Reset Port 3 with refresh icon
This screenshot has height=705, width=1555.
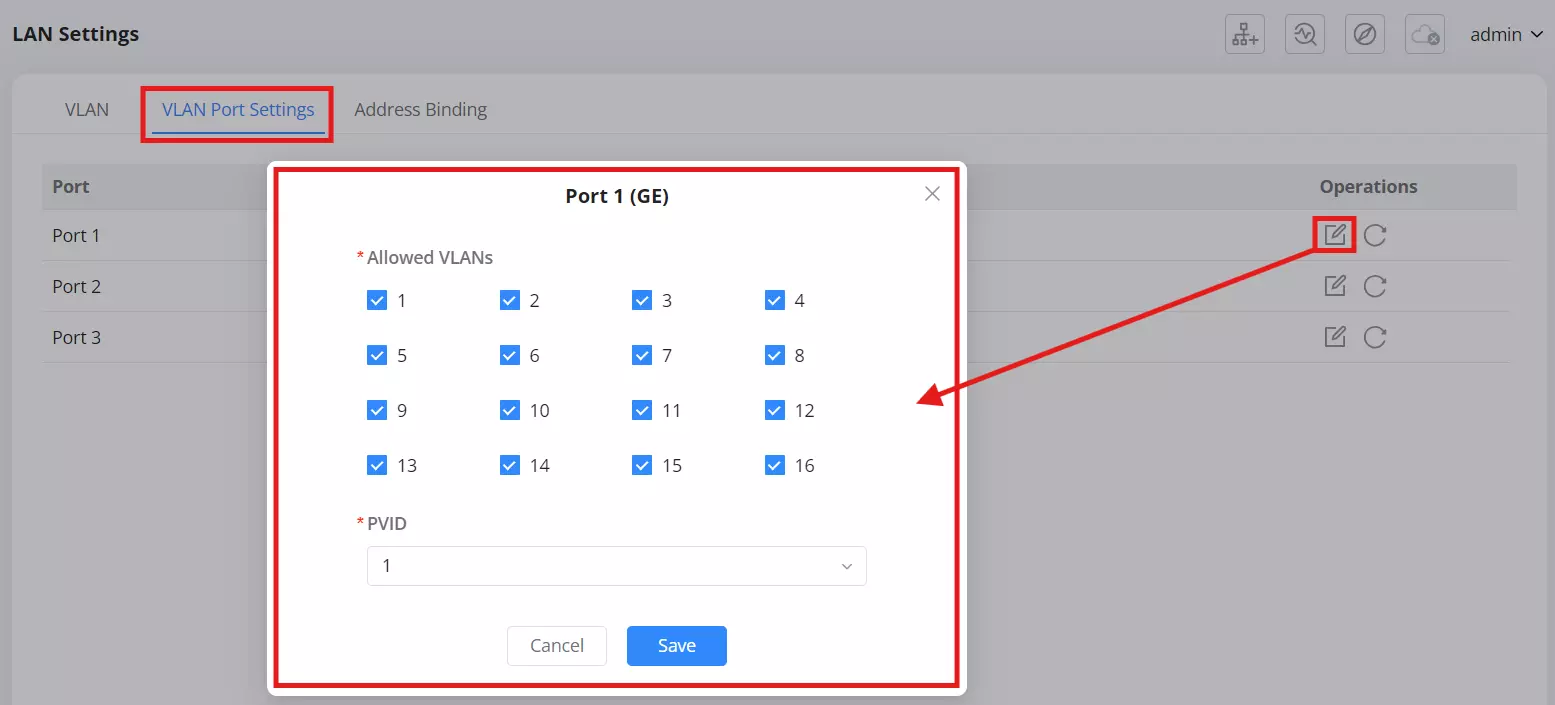pyautogui.click(x=1375, y=337)
